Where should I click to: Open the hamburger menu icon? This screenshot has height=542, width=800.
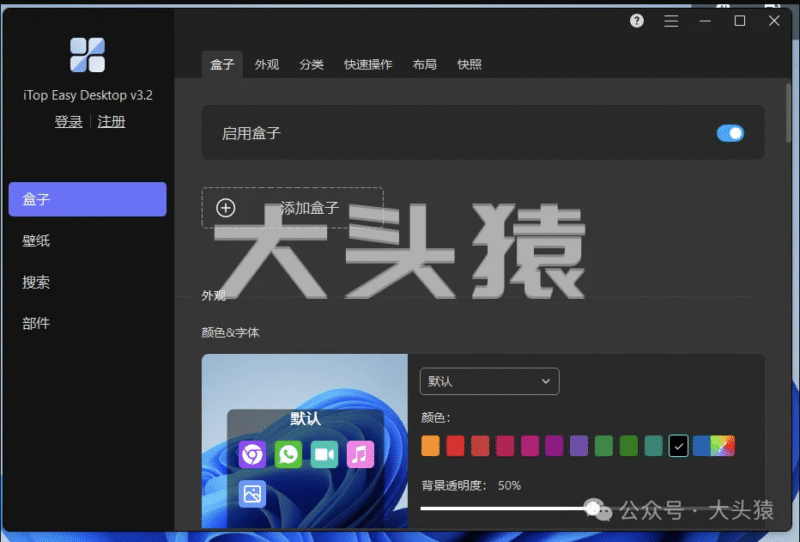tap(671, 21)
